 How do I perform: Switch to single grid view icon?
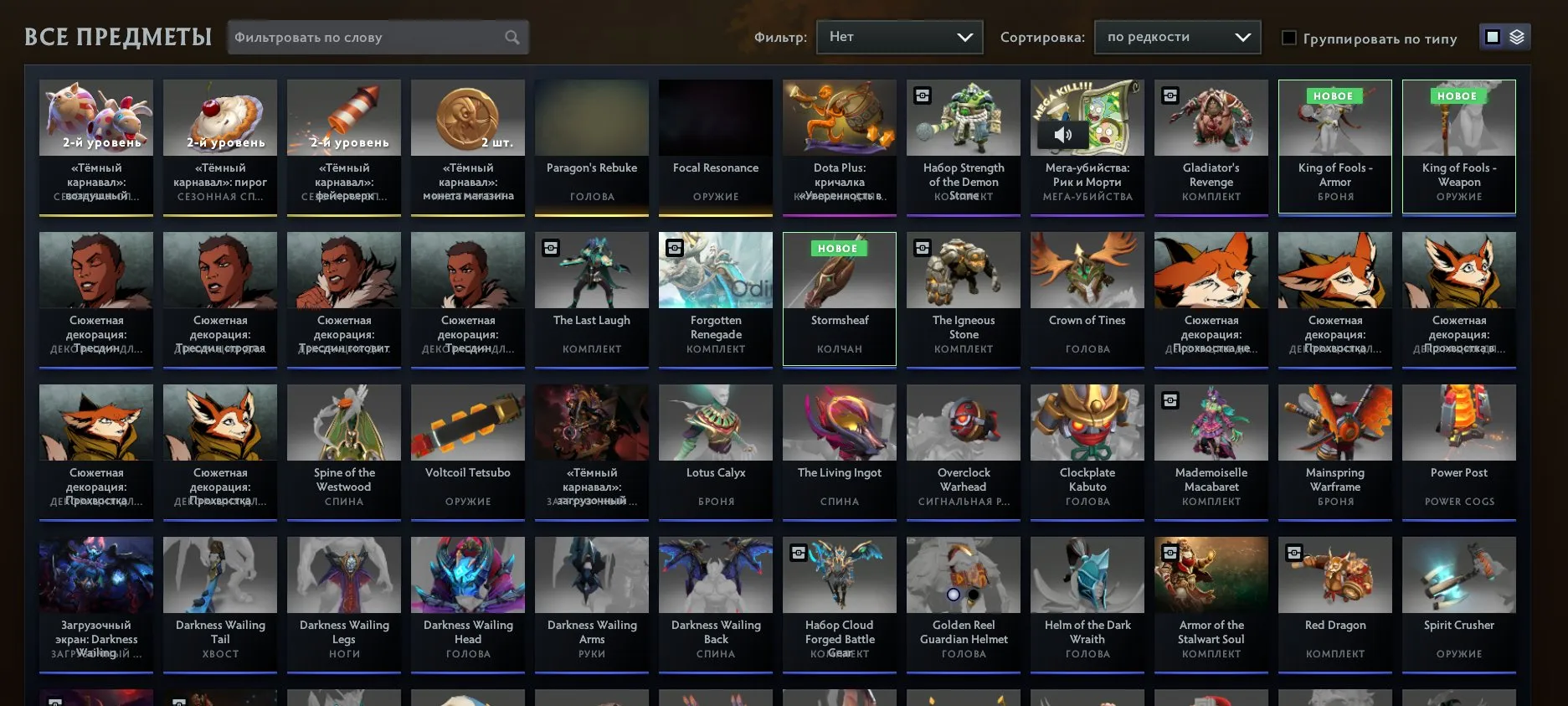(1492, 37)
